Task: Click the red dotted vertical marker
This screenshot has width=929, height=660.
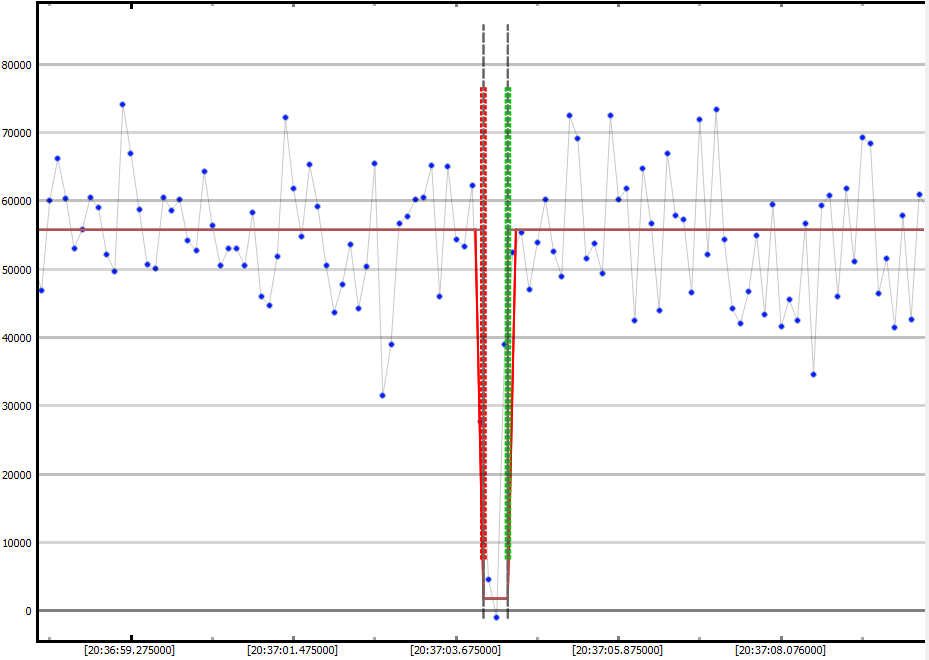Action: pos(483,320)
